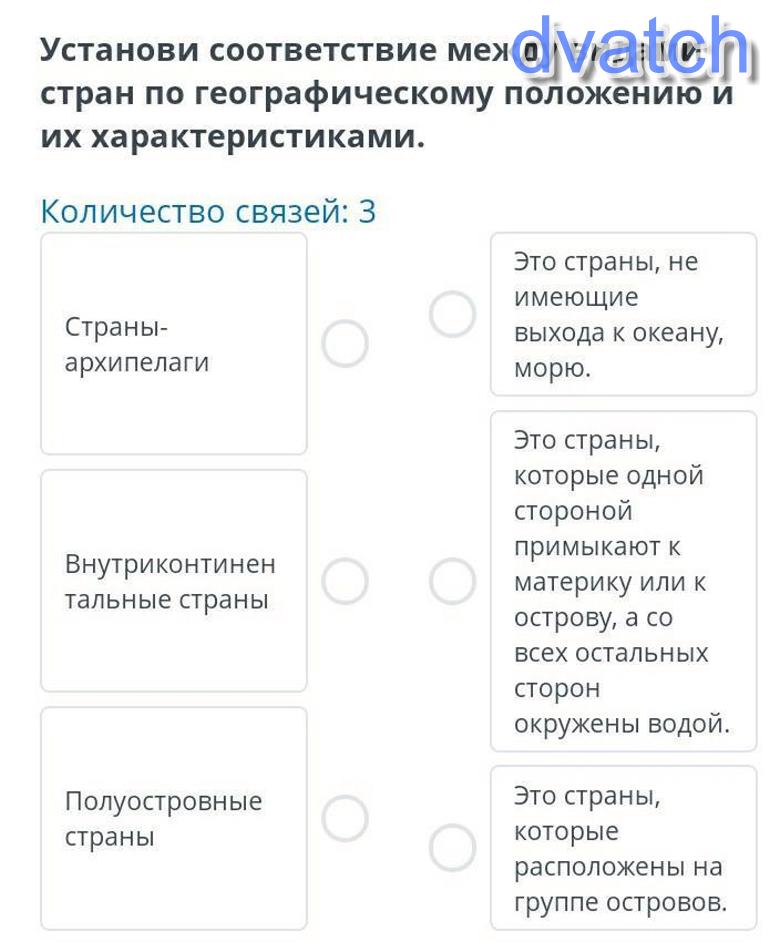Image resolution: width=770 pixels, height=942 pixels.
Task: Click the 'Количество связей: 3' label
Action: click(208, 212)
